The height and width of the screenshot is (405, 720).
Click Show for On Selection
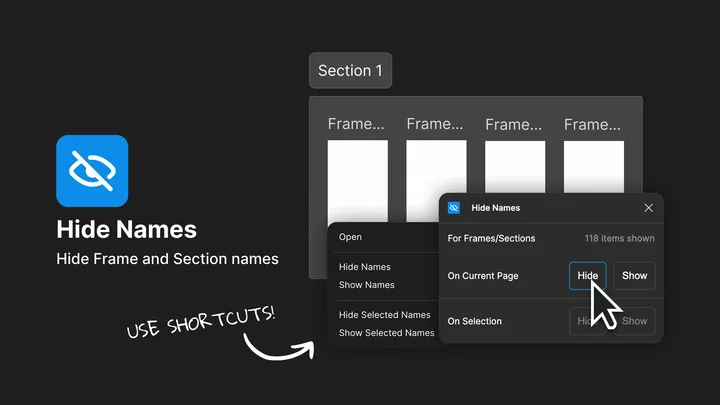click(x=635, y=321)
